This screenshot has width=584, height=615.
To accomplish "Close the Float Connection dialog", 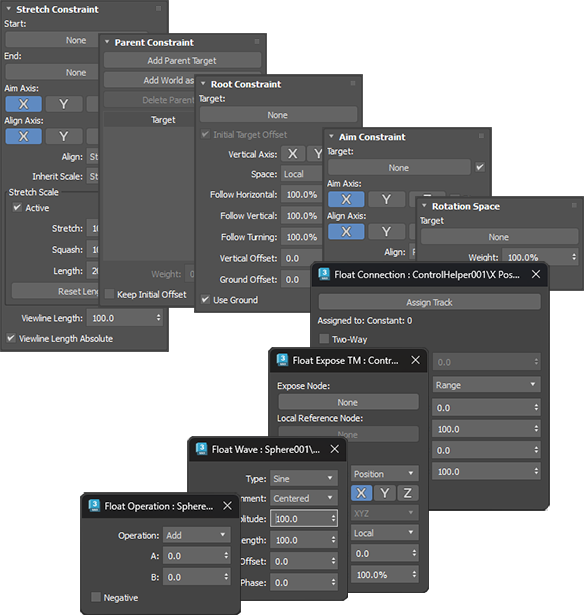I will 536,274.
